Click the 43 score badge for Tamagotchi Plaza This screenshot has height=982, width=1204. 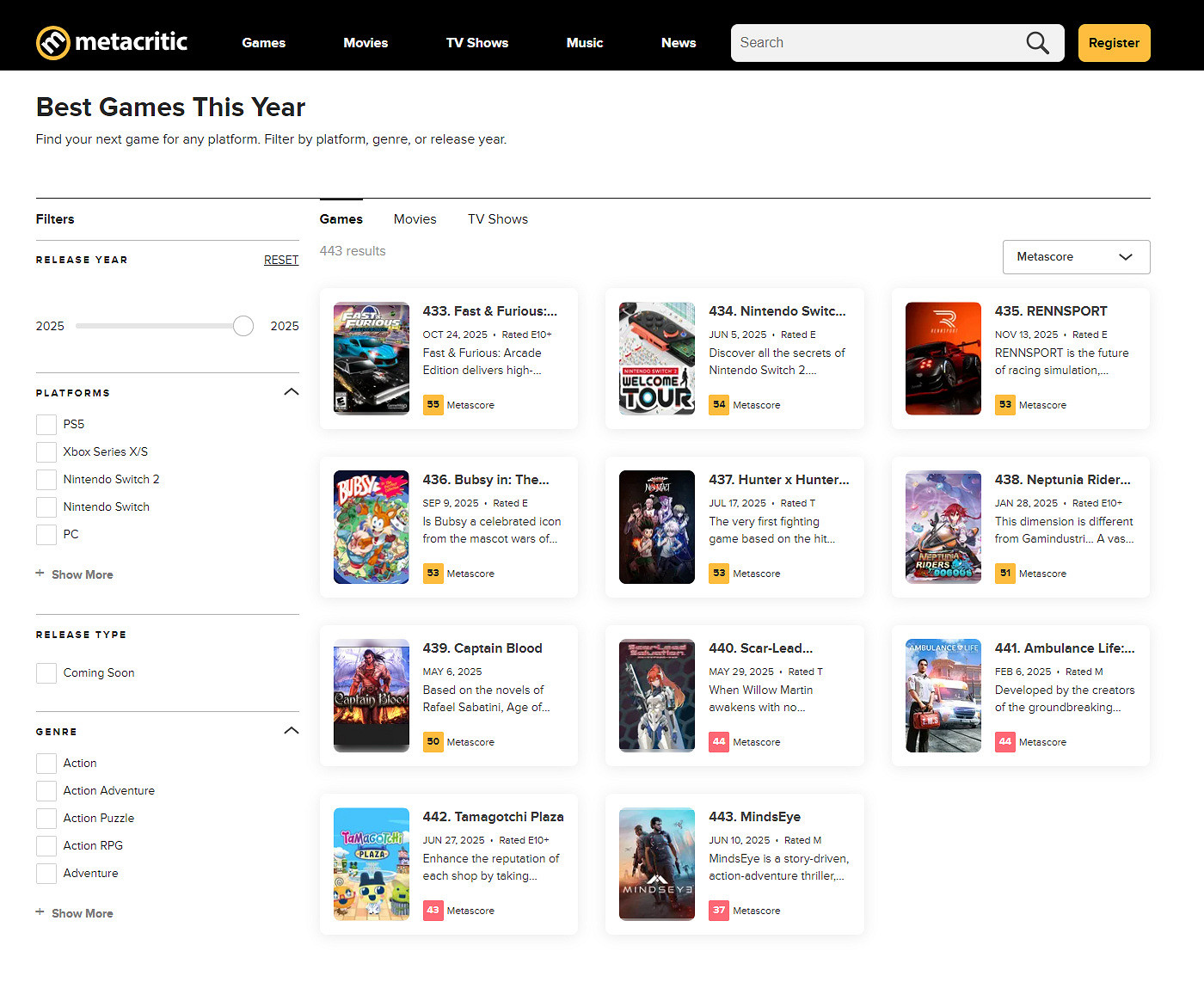coord(433,911)
